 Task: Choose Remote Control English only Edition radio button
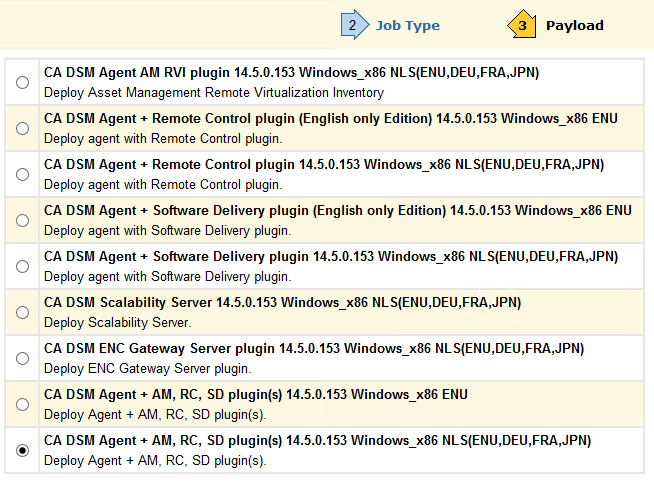coord(23,129)
